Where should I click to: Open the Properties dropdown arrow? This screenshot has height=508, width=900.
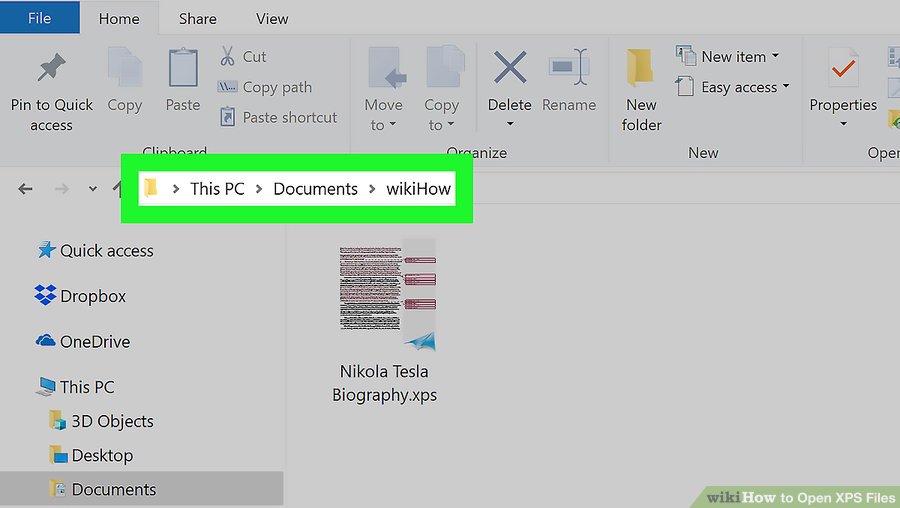click(x=843, y=123)
